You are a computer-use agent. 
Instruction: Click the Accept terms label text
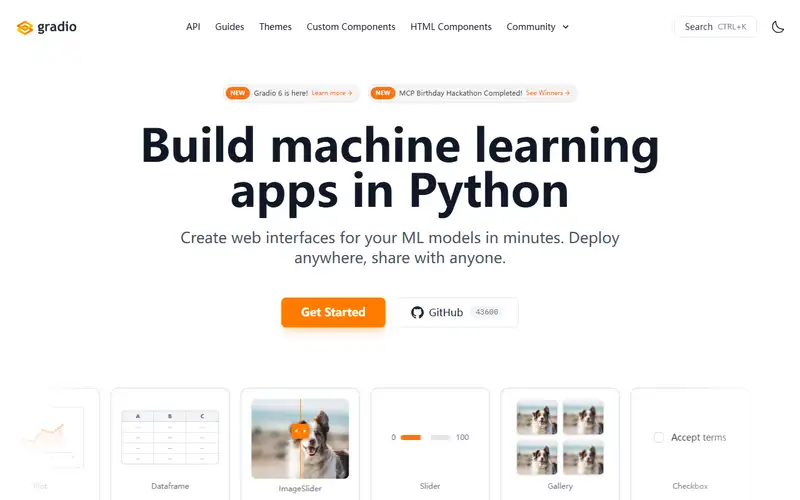pyautogui.click(x=698, y=437)
